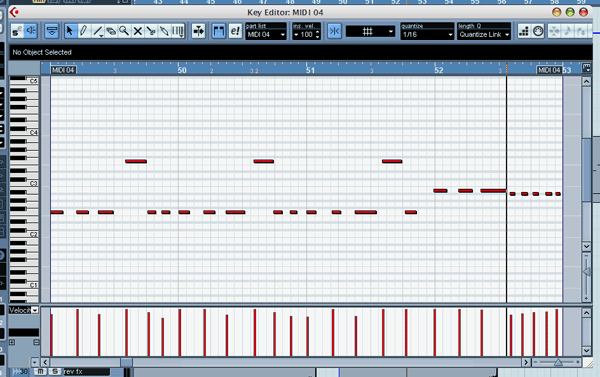Viewport: 600px width, 377px height.
Task: Click the longest note in bar 52
Action: click(x=493, y=191)
